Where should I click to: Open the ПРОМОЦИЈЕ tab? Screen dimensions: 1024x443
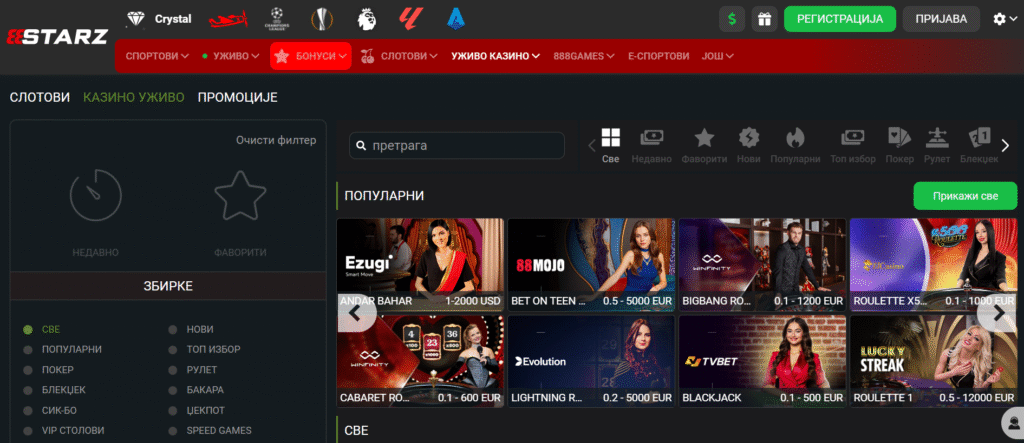[237, 97]
